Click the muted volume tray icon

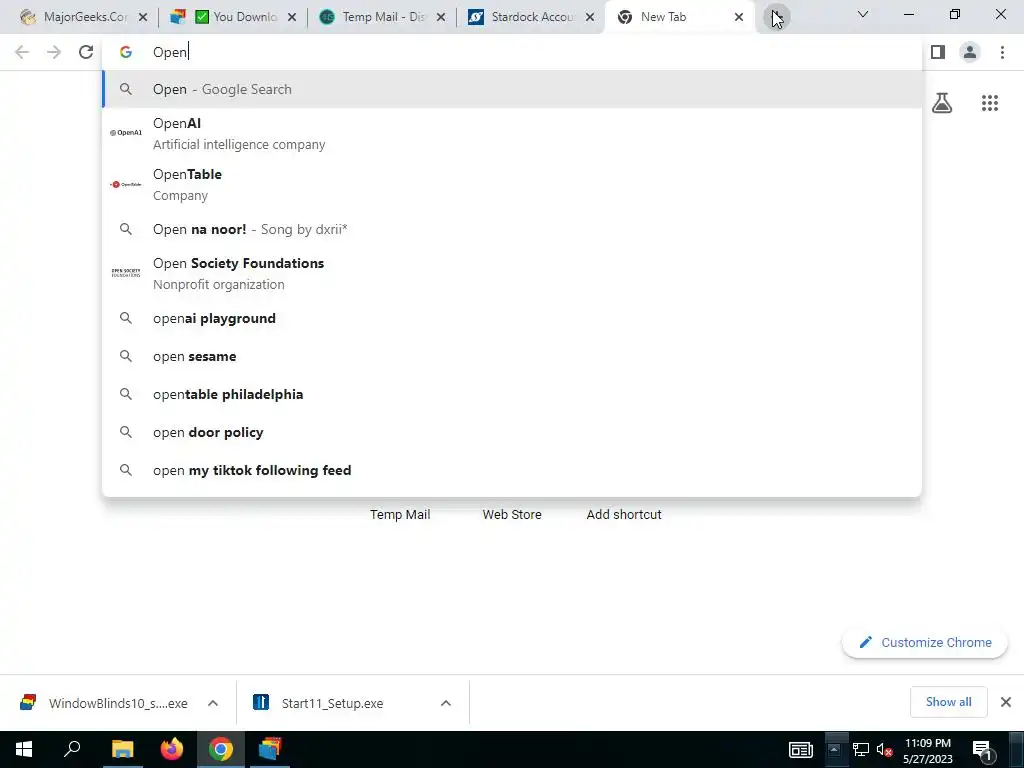pyautogui.click(x=885, y=750)
